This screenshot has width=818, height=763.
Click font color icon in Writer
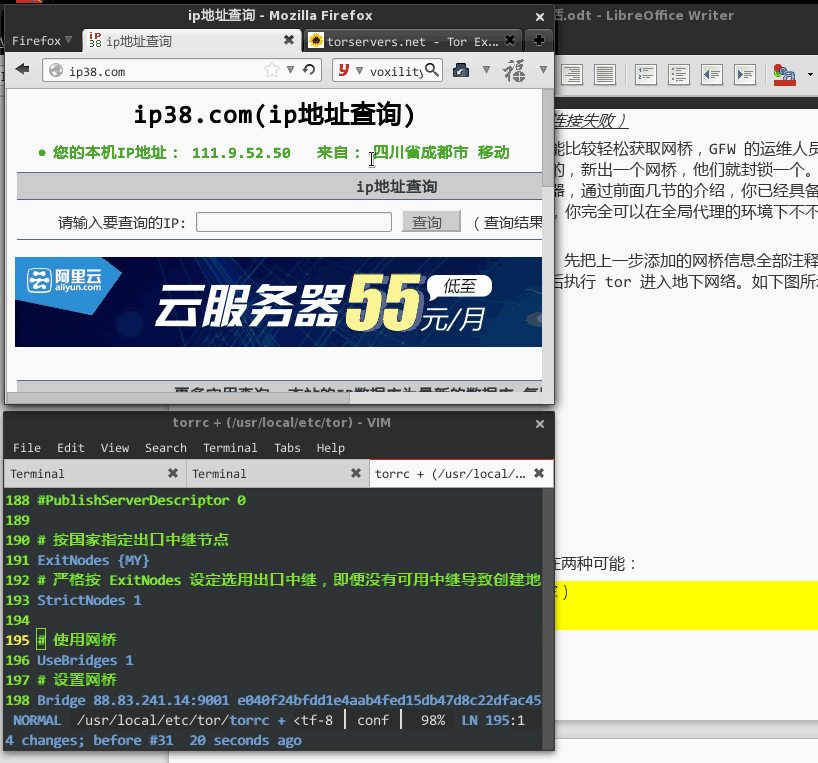785,75
